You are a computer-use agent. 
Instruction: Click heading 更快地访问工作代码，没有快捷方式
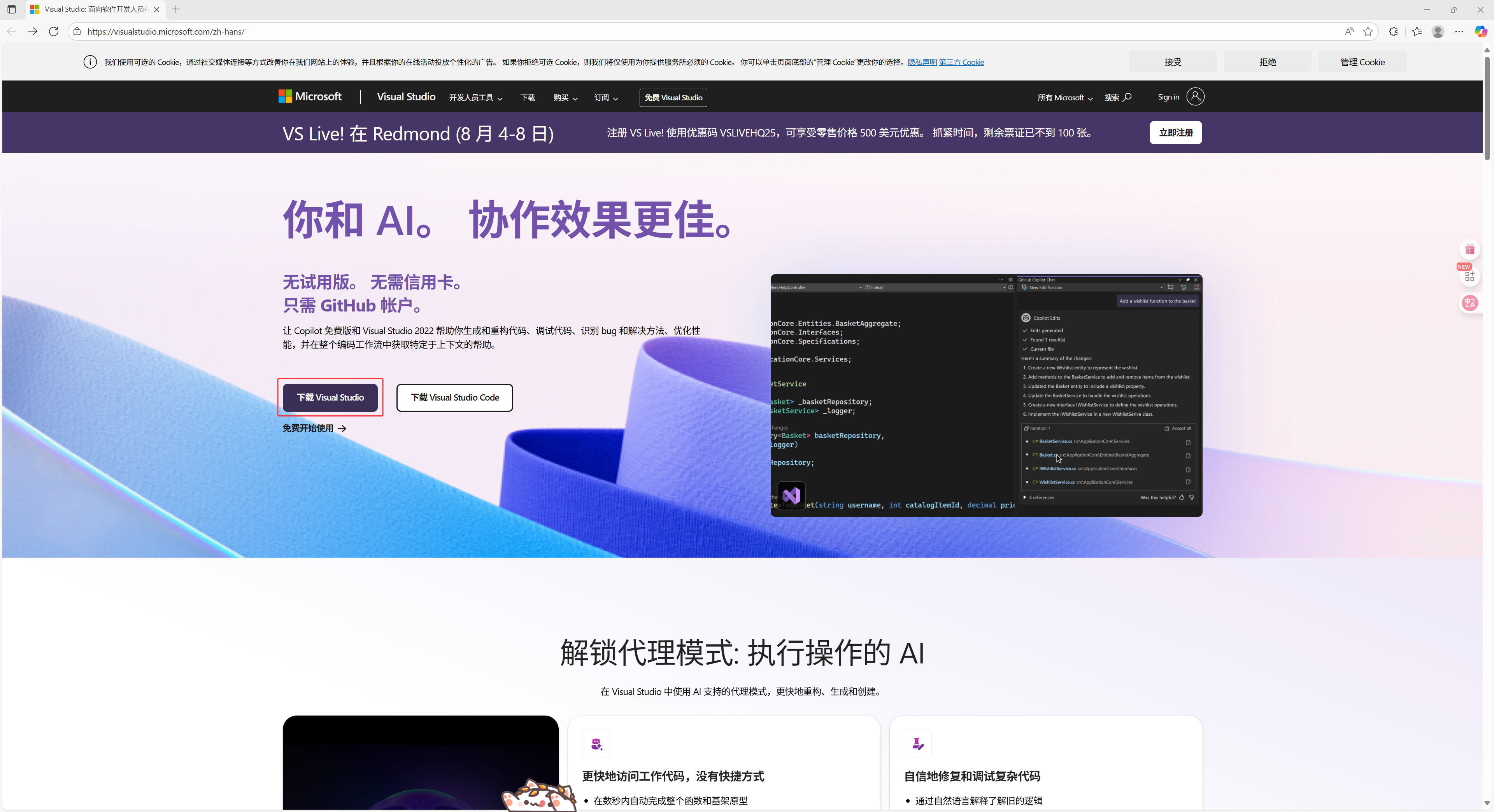(673, 776)
